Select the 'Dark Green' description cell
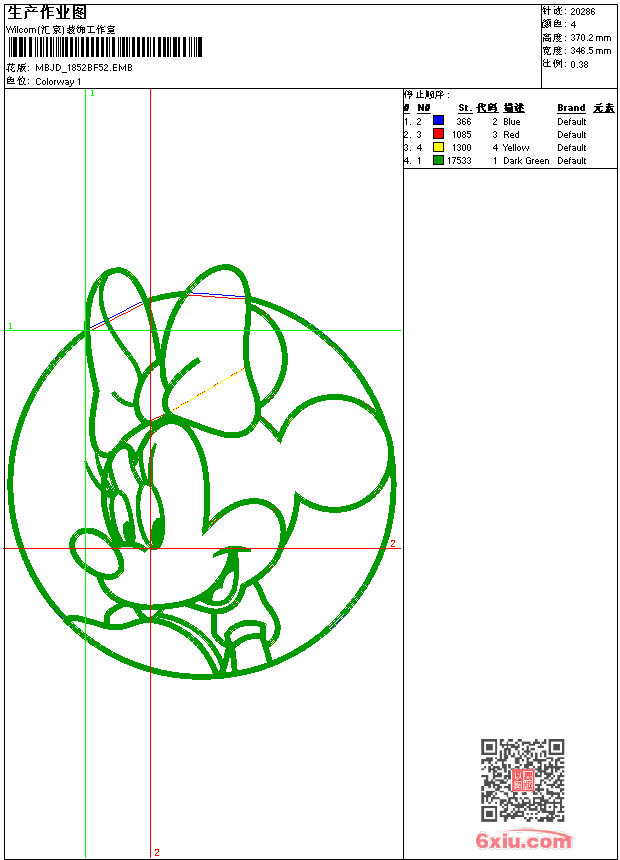The height and width of the screenshot is (860, 620). click(x=526, y=161)
